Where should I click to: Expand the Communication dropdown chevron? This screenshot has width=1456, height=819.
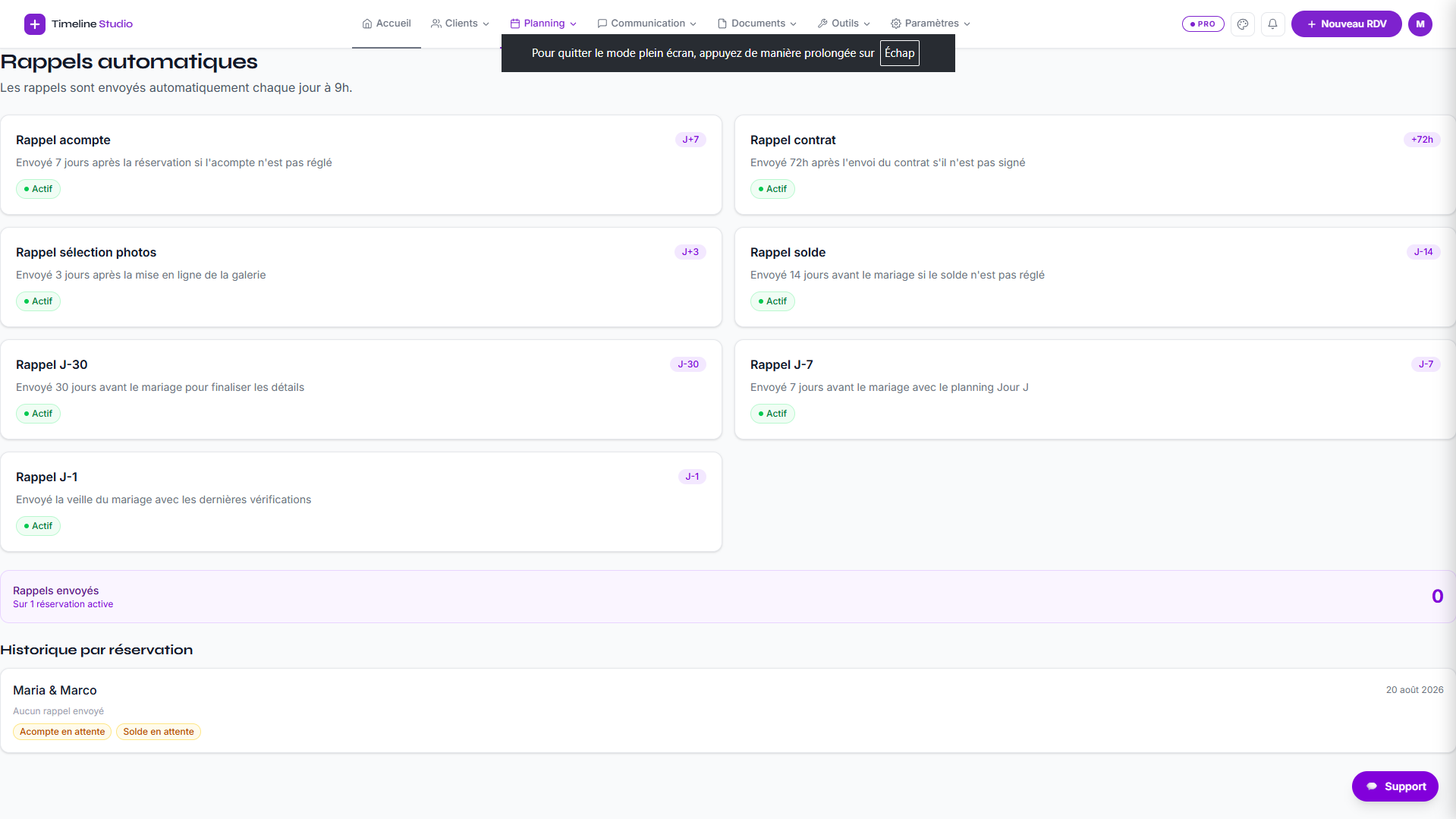point(693,24)
